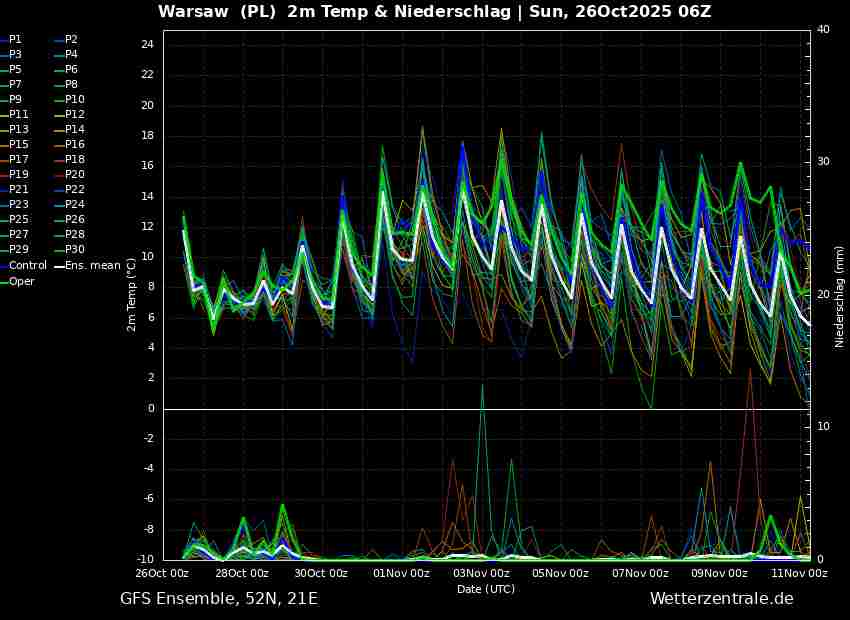Click the 40 precipitation axis value
Viewport: 850px width, 620px height.
(823, 30)
